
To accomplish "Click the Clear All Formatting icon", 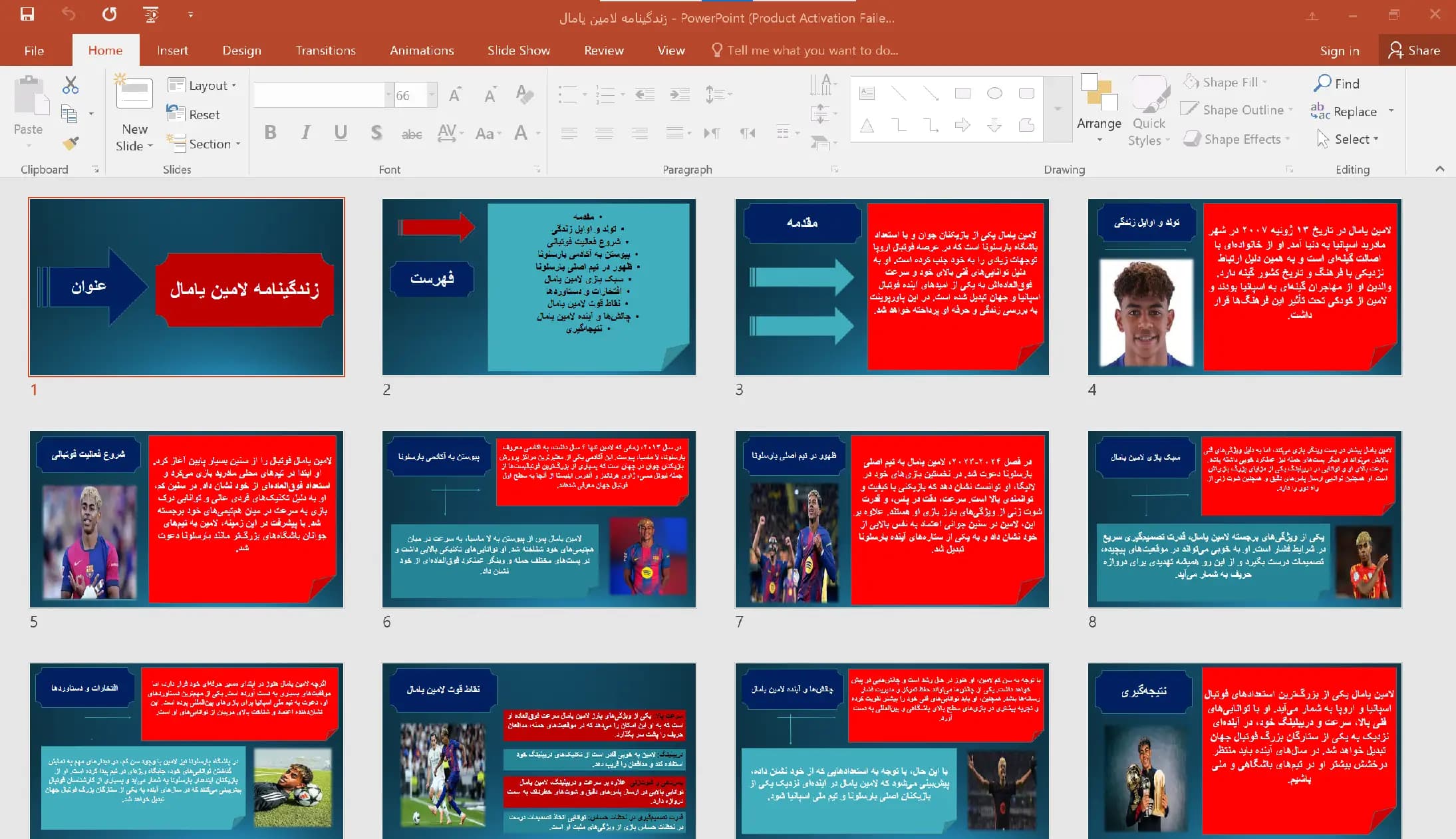I will [x=524, y=95].
